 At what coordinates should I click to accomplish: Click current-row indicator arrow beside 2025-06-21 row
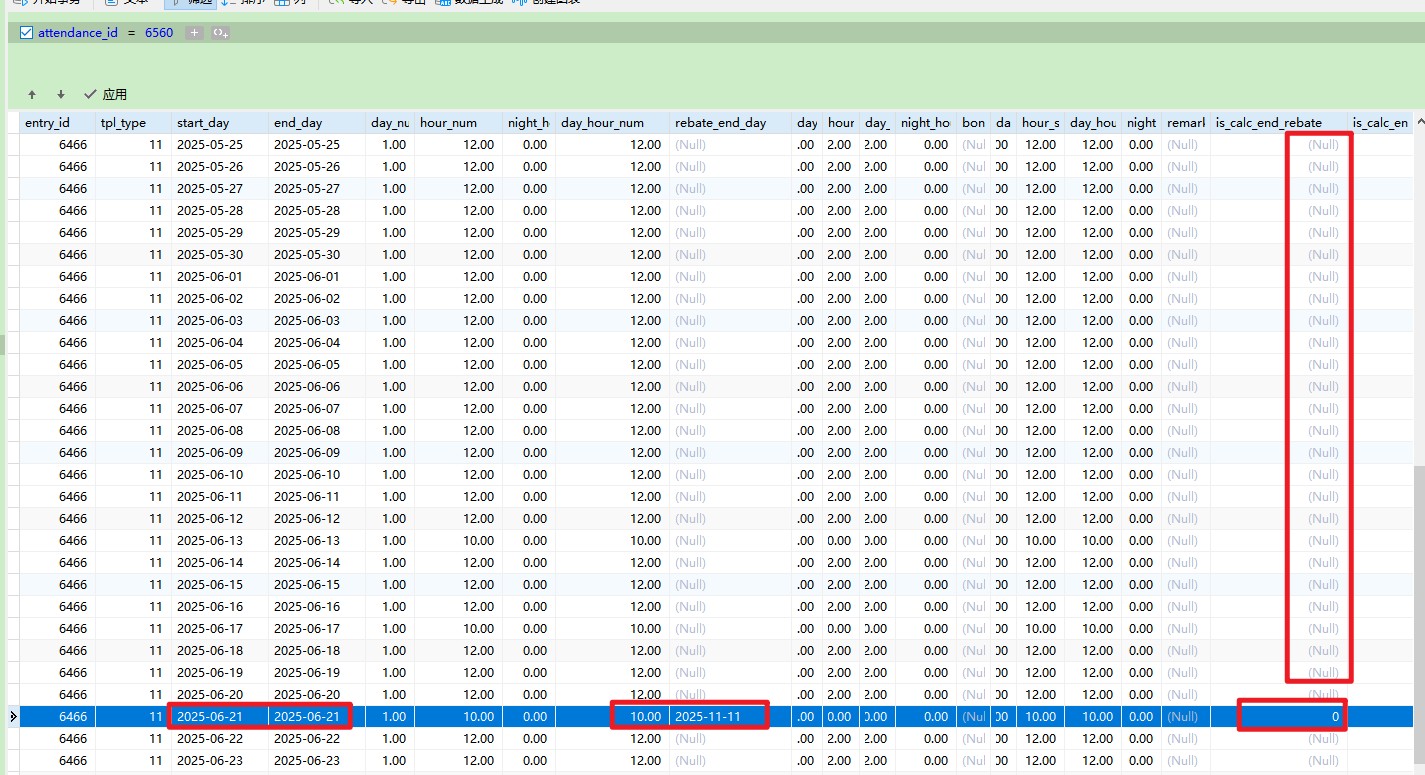[13, 716]
